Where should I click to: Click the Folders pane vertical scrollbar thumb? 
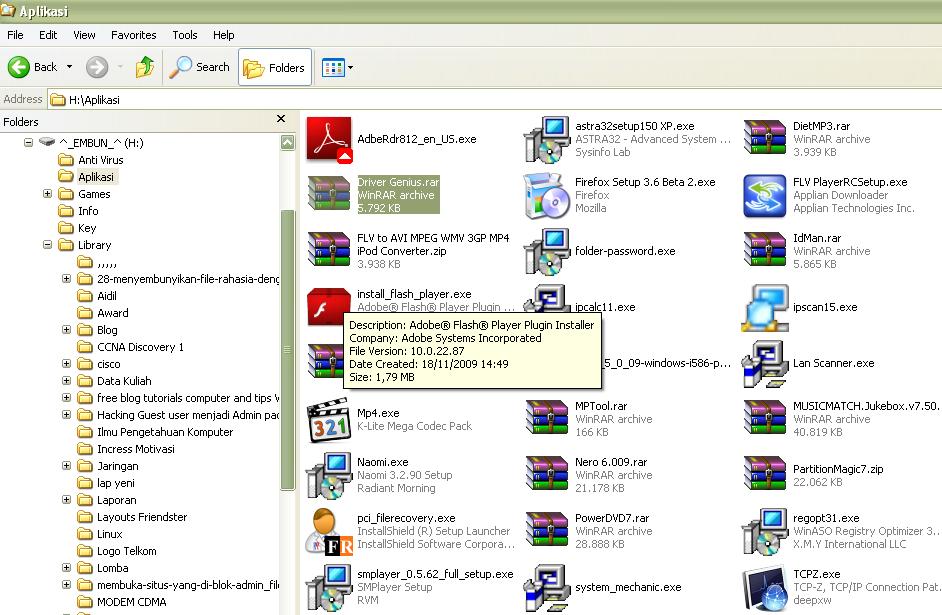coord(288,350)
